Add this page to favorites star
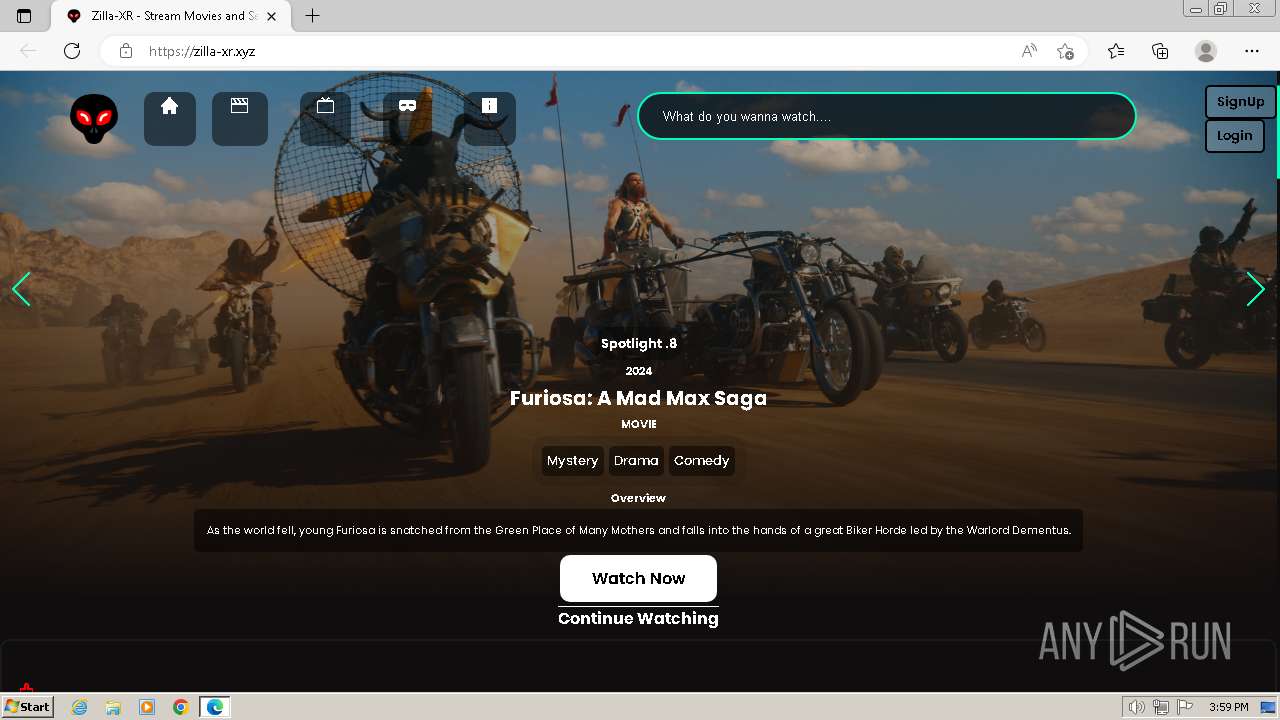Viewport: 1280px width, 720px height. [1065, 51]
